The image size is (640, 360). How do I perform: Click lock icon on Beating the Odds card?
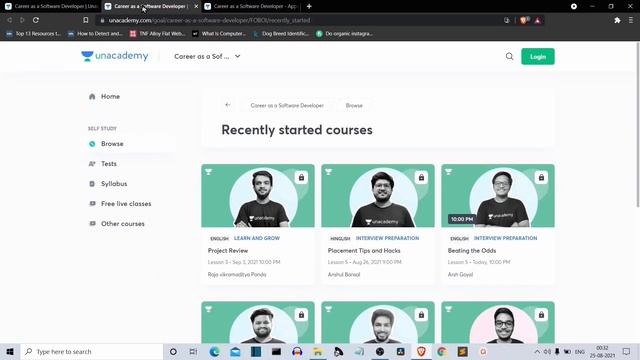click(x=541, y=178)
